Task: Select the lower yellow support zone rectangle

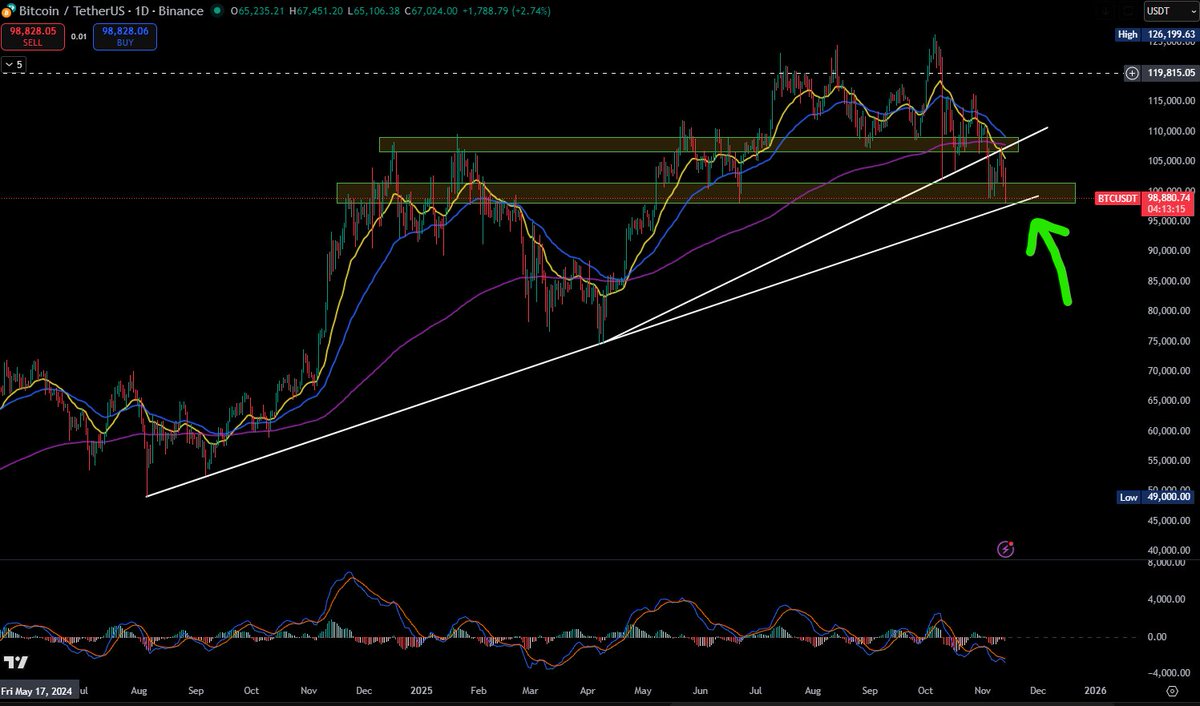Action: (x=706, y=193)
